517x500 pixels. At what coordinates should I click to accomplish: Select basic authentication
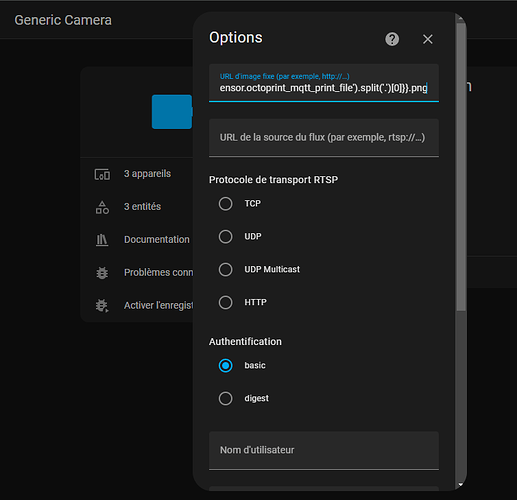coord(226,366)
